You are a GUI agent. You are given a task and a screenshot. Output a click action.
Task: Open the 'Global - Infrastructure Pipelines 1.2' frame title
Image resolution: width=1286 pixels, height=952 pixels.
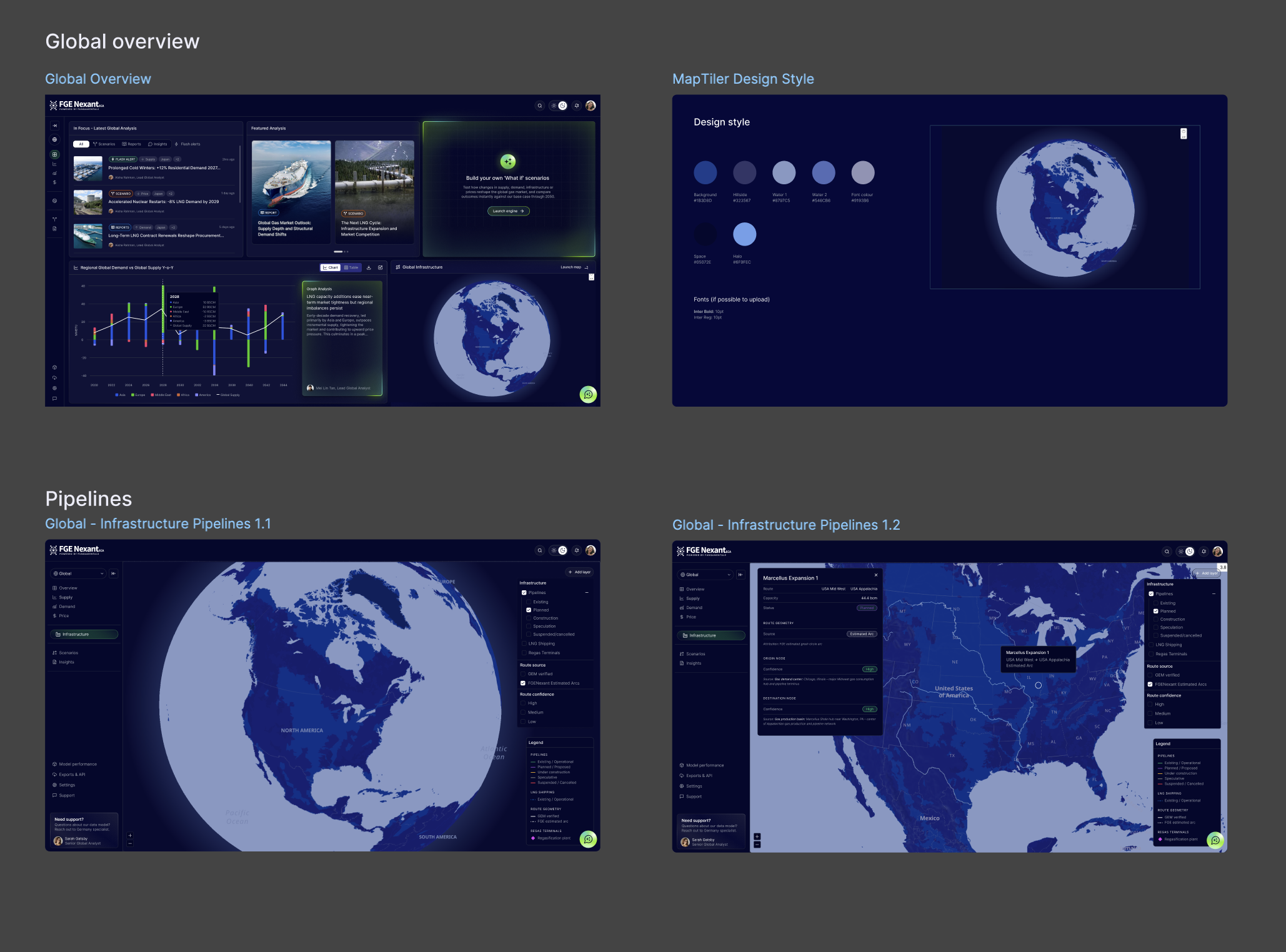[786, 525]
